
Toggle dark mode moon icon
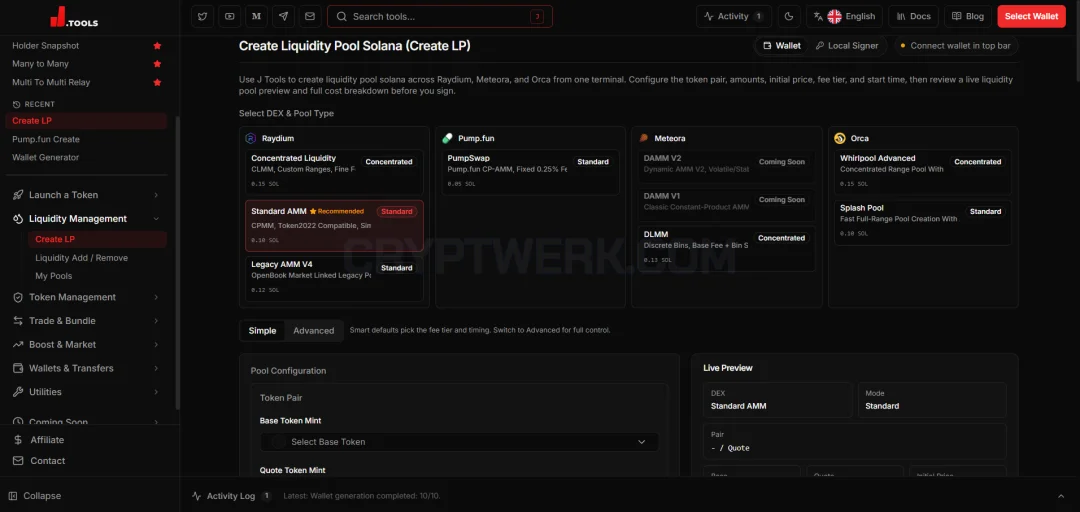[789, 17]
